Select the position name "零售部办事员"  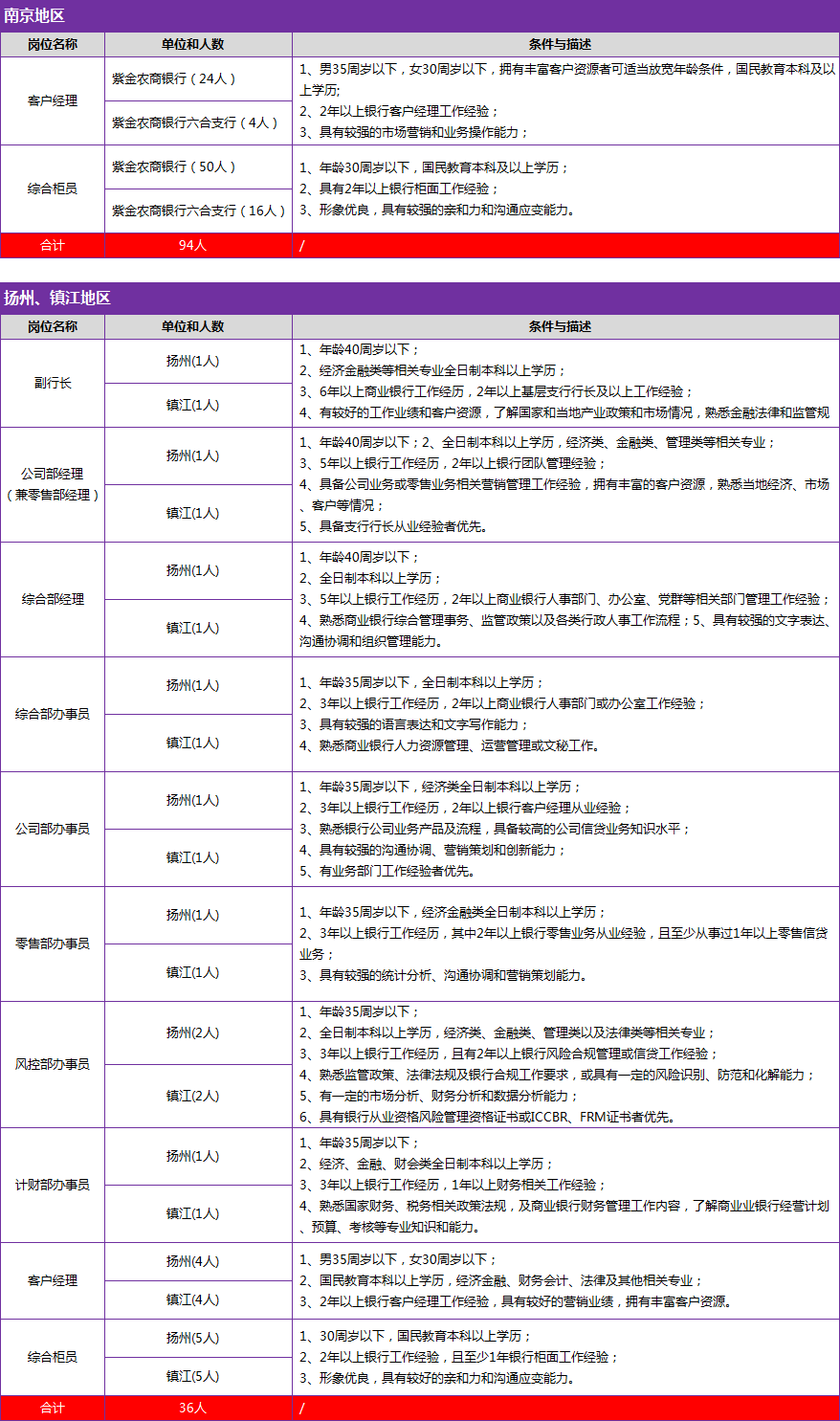[53, 944]
